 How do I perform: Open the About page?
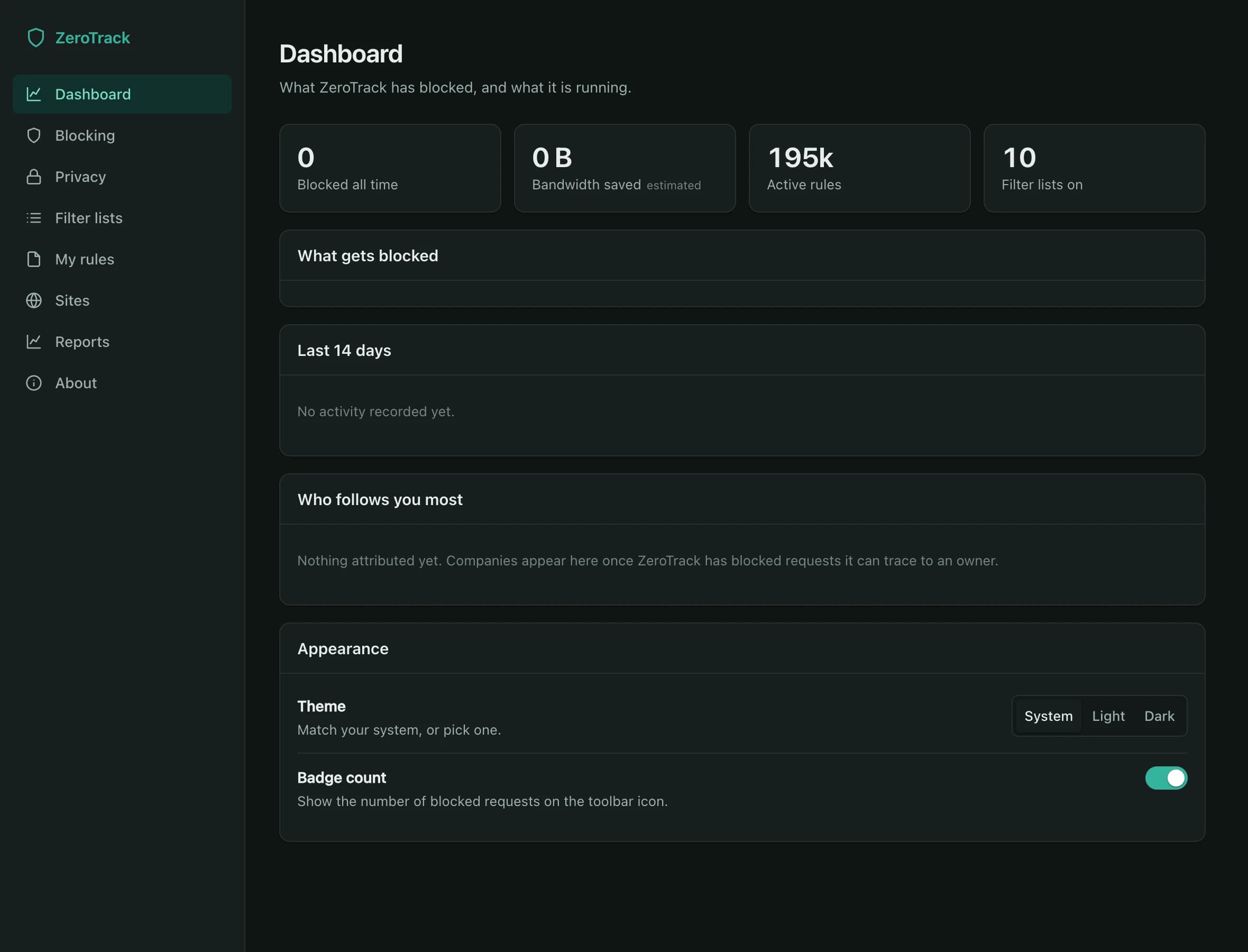(122, 383)
